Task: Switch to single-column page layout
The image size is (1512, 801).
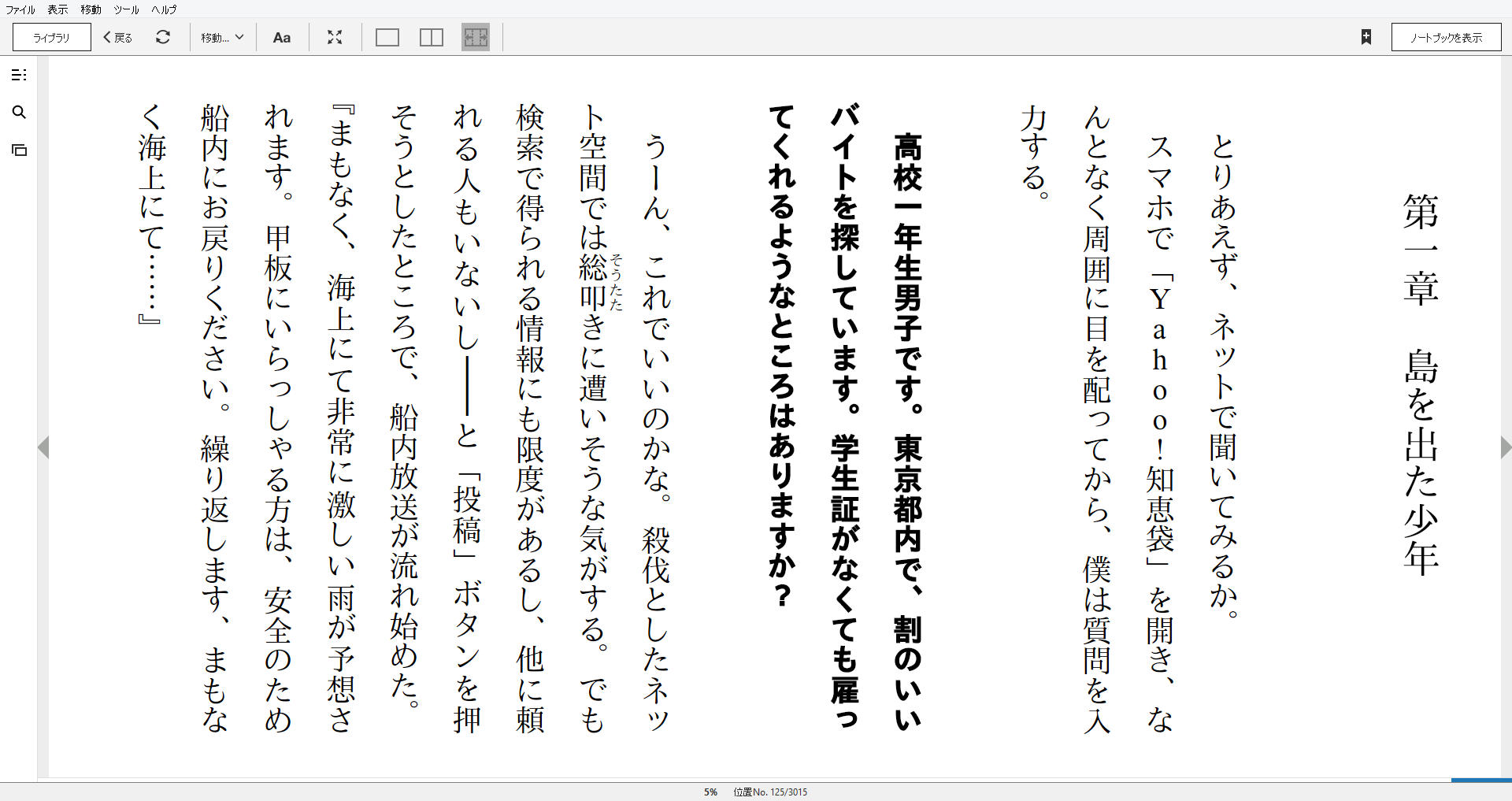Action: pos(387,37)
